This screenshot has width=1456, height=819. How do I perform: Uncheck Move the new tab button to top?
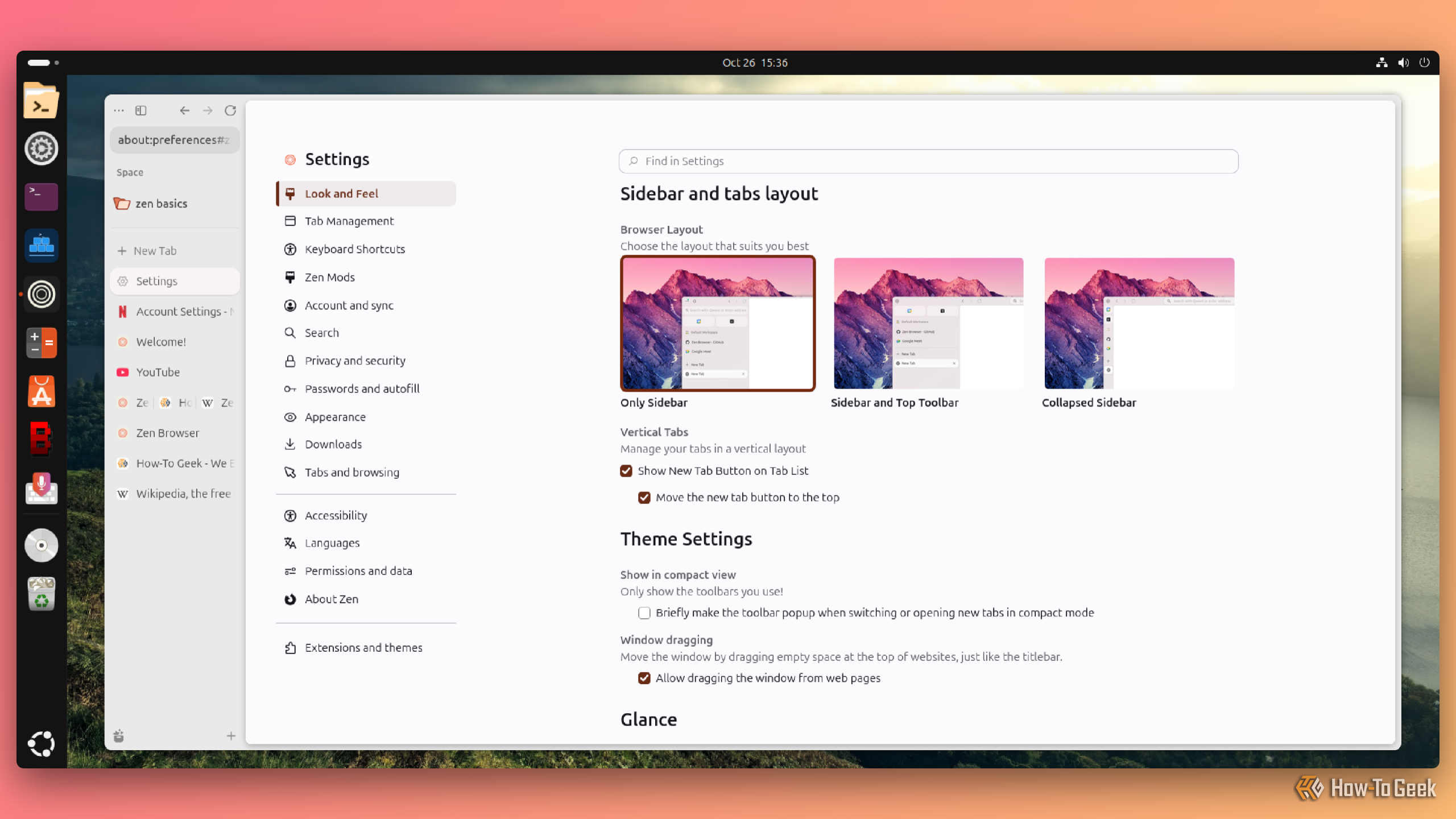644,498
